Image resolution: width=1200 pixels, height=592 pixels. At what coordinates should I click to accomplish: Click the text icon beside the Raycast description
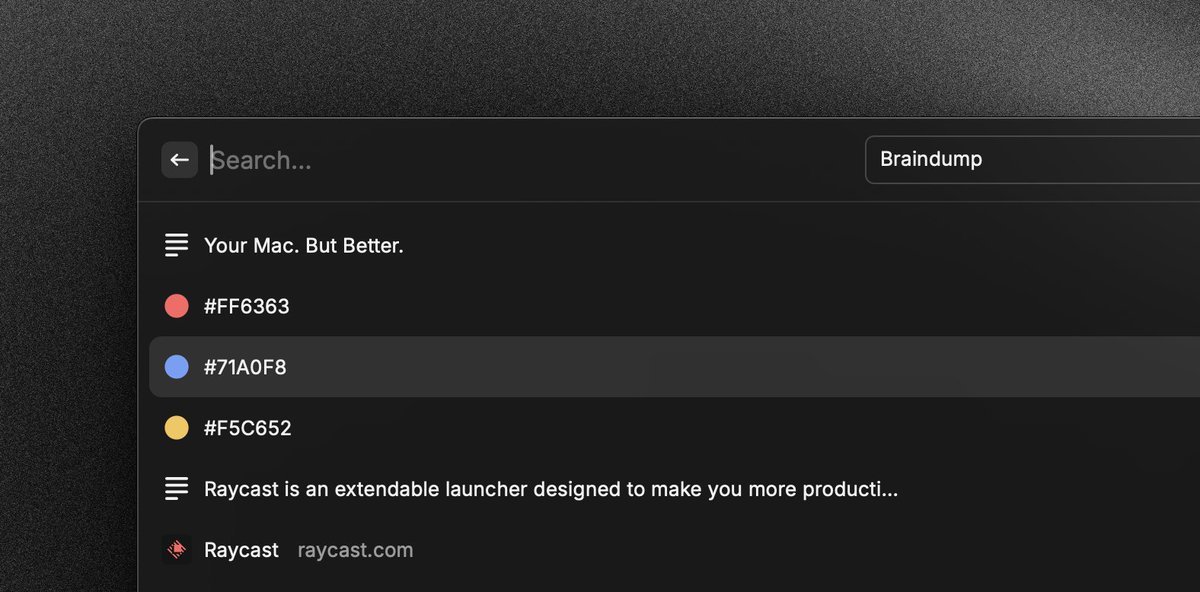[176, 489]
